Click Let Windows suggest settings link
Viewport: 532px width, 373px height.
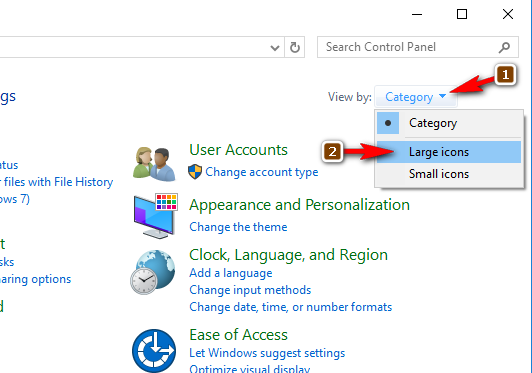click(x=267, y=353)
